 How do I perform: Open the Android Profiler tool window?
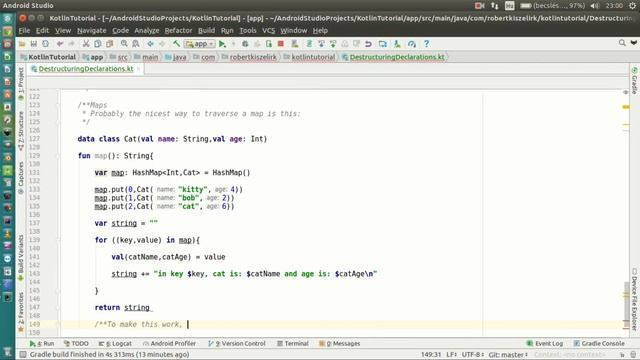click(169, 344)
